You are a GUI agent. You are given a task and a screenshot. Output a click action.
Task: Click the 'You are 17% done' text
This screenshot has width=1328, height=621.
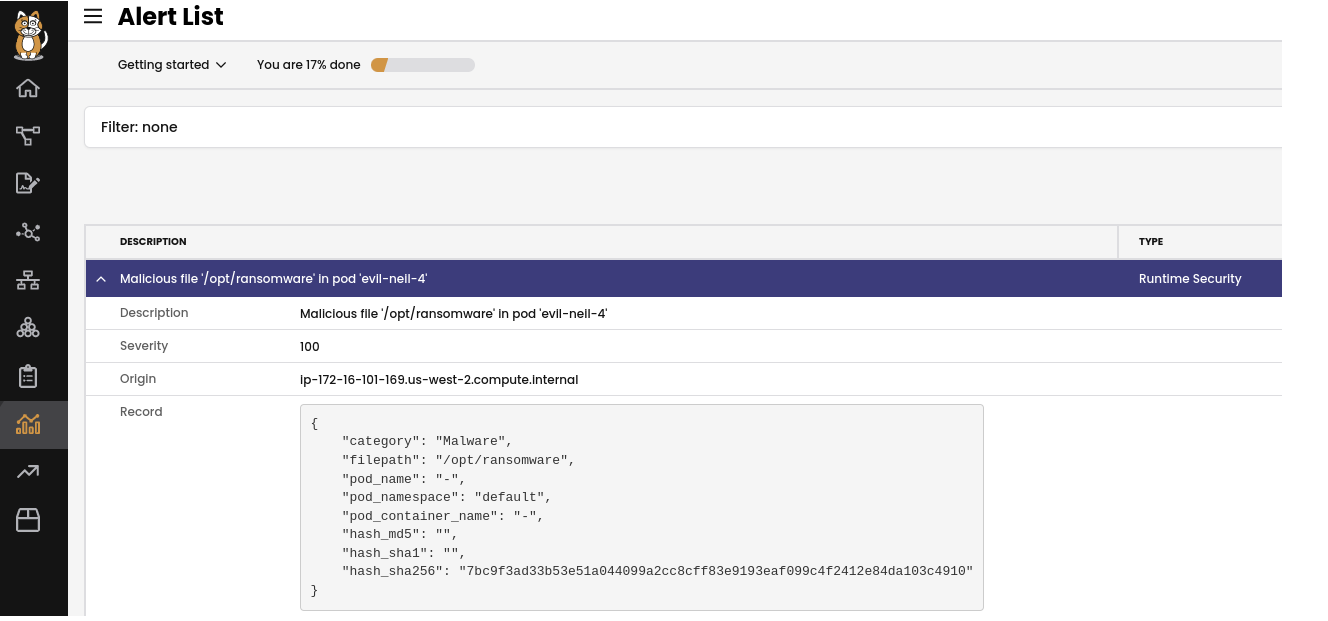[x=309, y=65]
